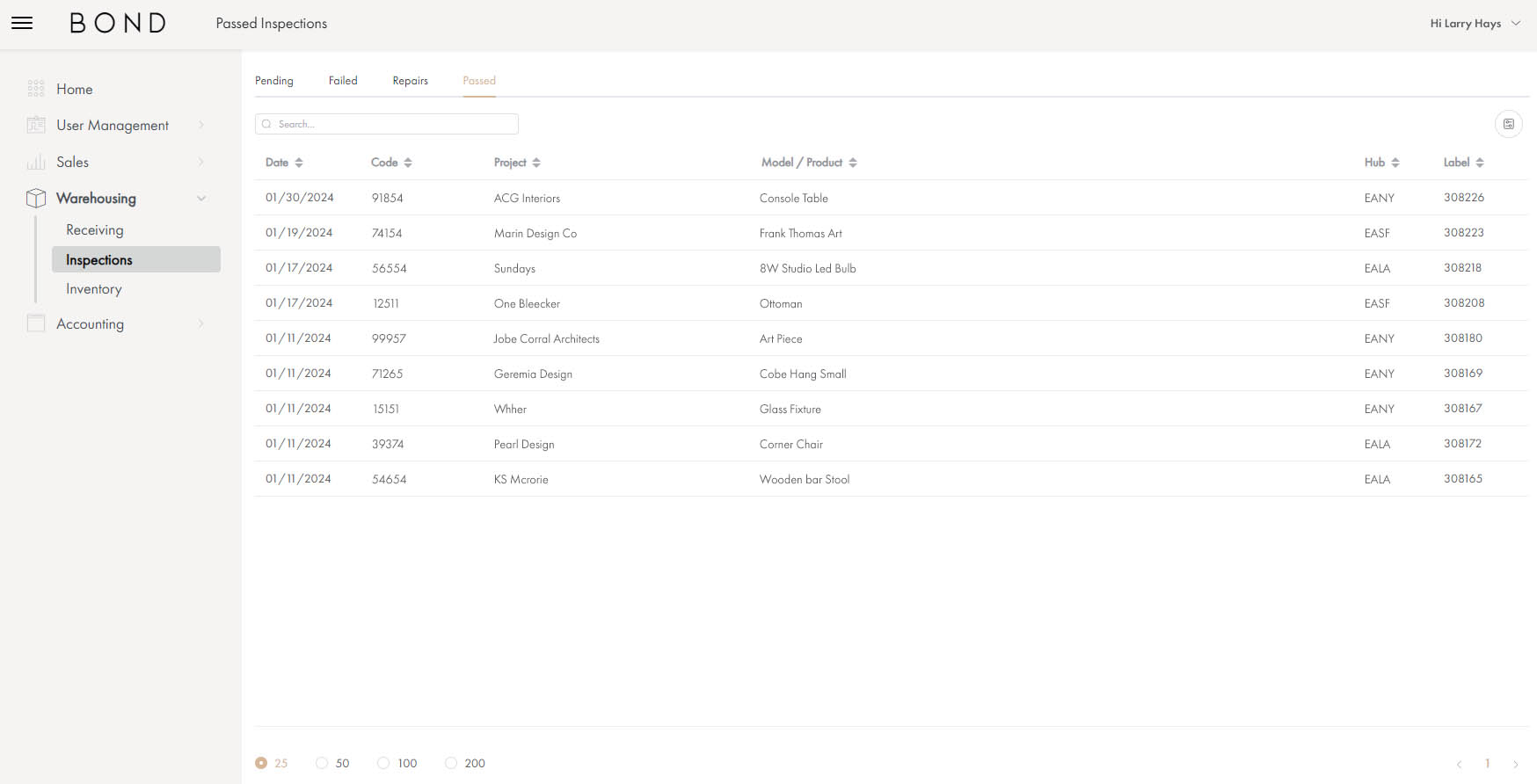Click the Accounting sidebar icon

coord(36,323)
